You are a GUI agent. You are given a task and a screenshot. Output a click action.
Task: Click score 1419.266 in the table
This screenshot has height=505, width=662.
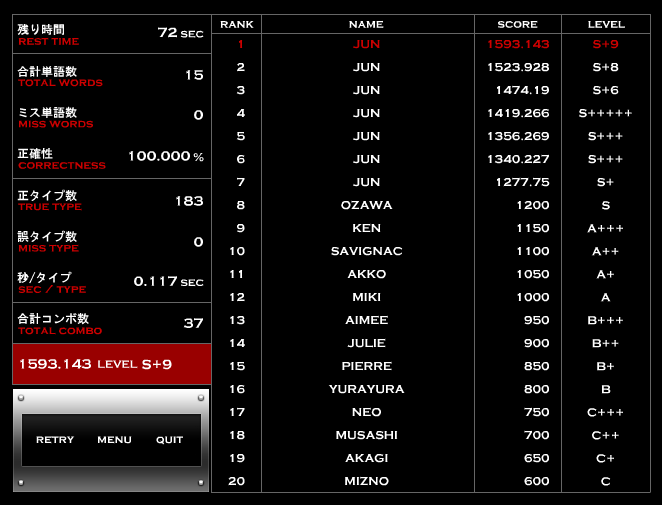[x=518, y=113]
